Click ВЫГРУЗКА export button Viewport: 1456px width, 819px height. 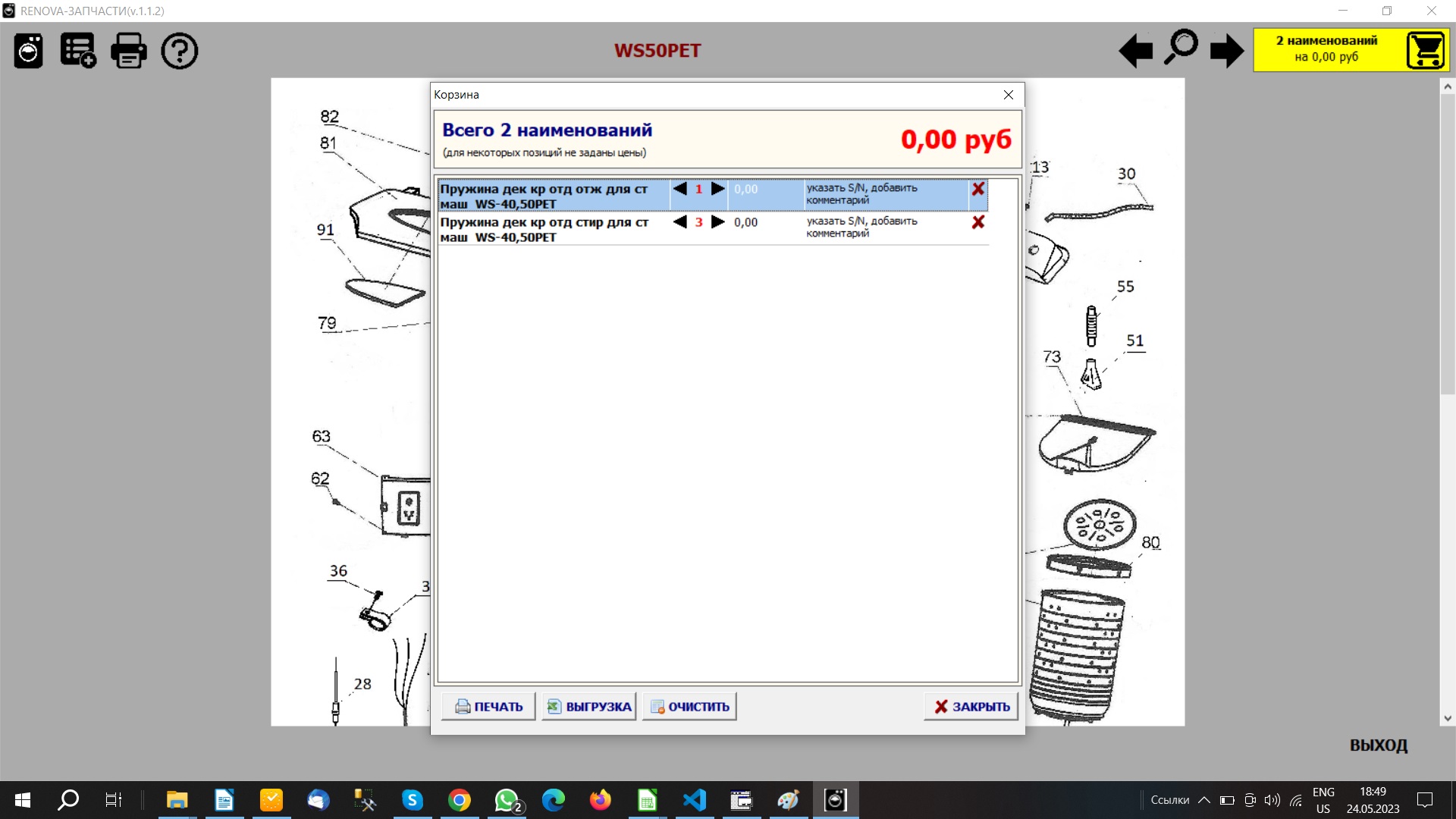click(589, 707)
